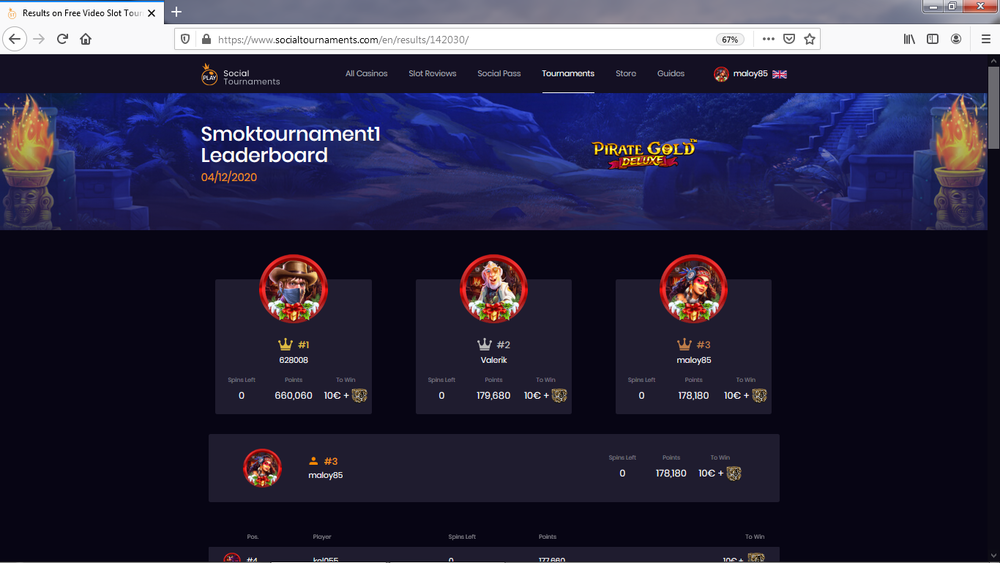Toggle the sidebar view icon

pyautogui.click(x=932, y=39)
